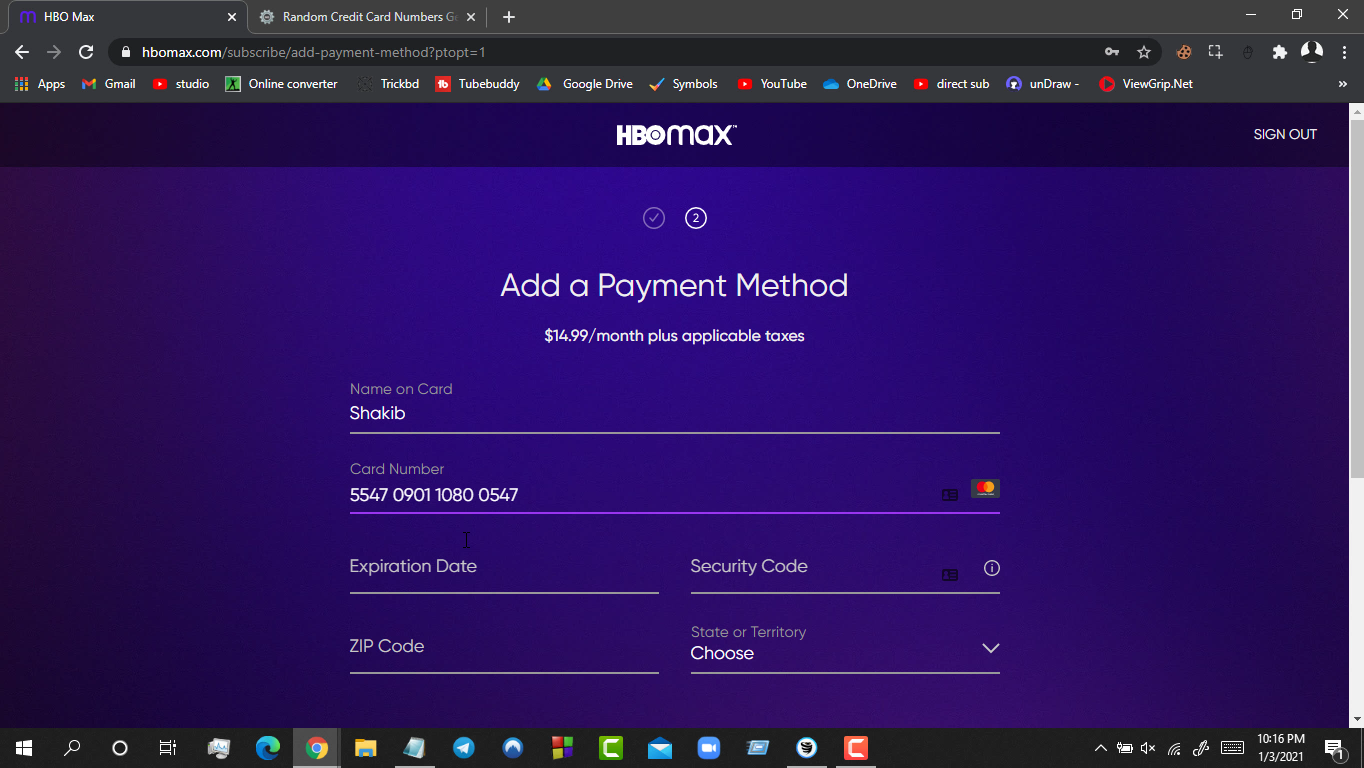Click the Mastercard logo icon
Viewport: 1364px width, 768px height.
tap(985, 488)
